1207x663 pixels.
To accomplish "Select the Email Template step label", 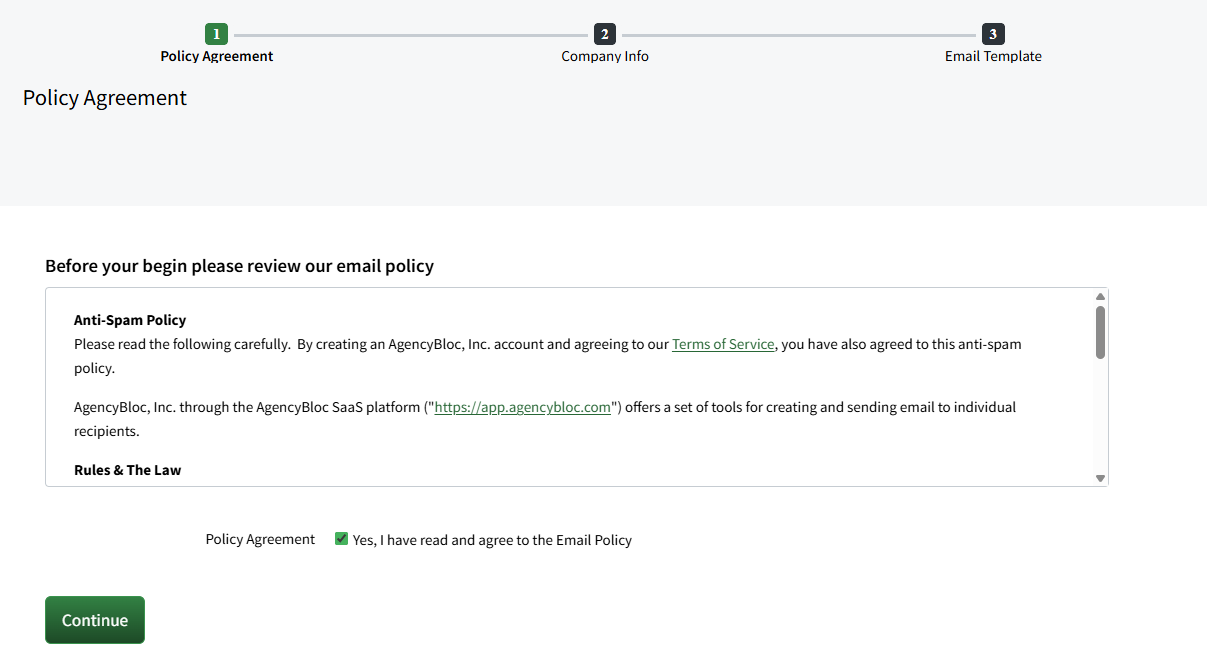I will coord(992,56).
